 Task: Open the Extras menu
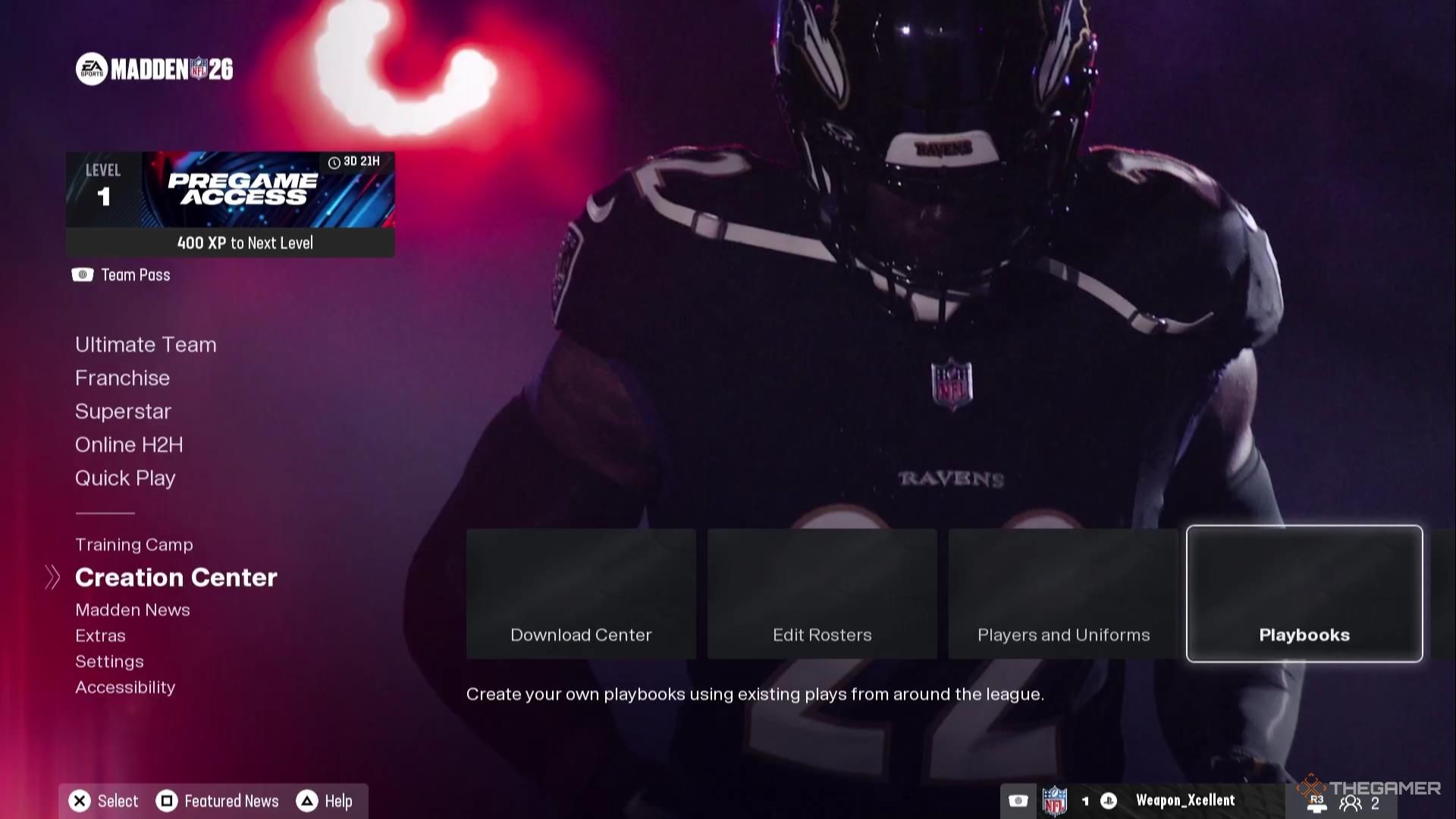[100, 635]
